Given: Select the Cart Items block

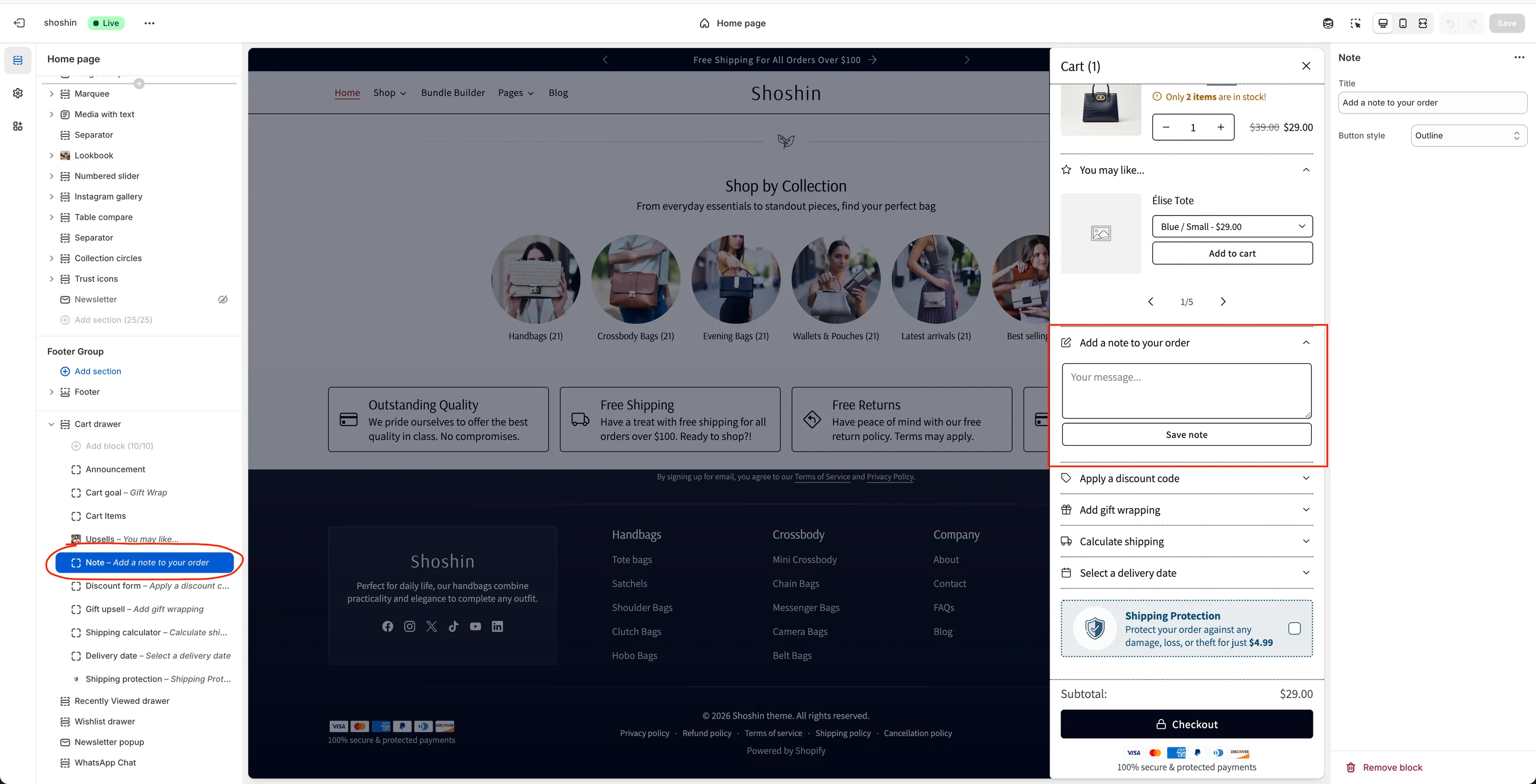Looking at the screenshot, I should (x=105, y=516).
